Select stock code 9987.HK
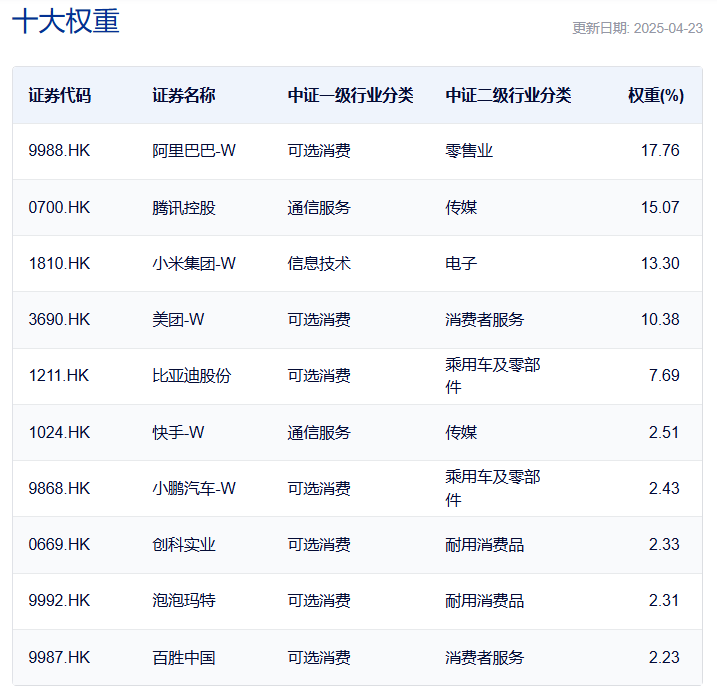The width and height of the screenshot is (717, 697). tap(59, 657)
